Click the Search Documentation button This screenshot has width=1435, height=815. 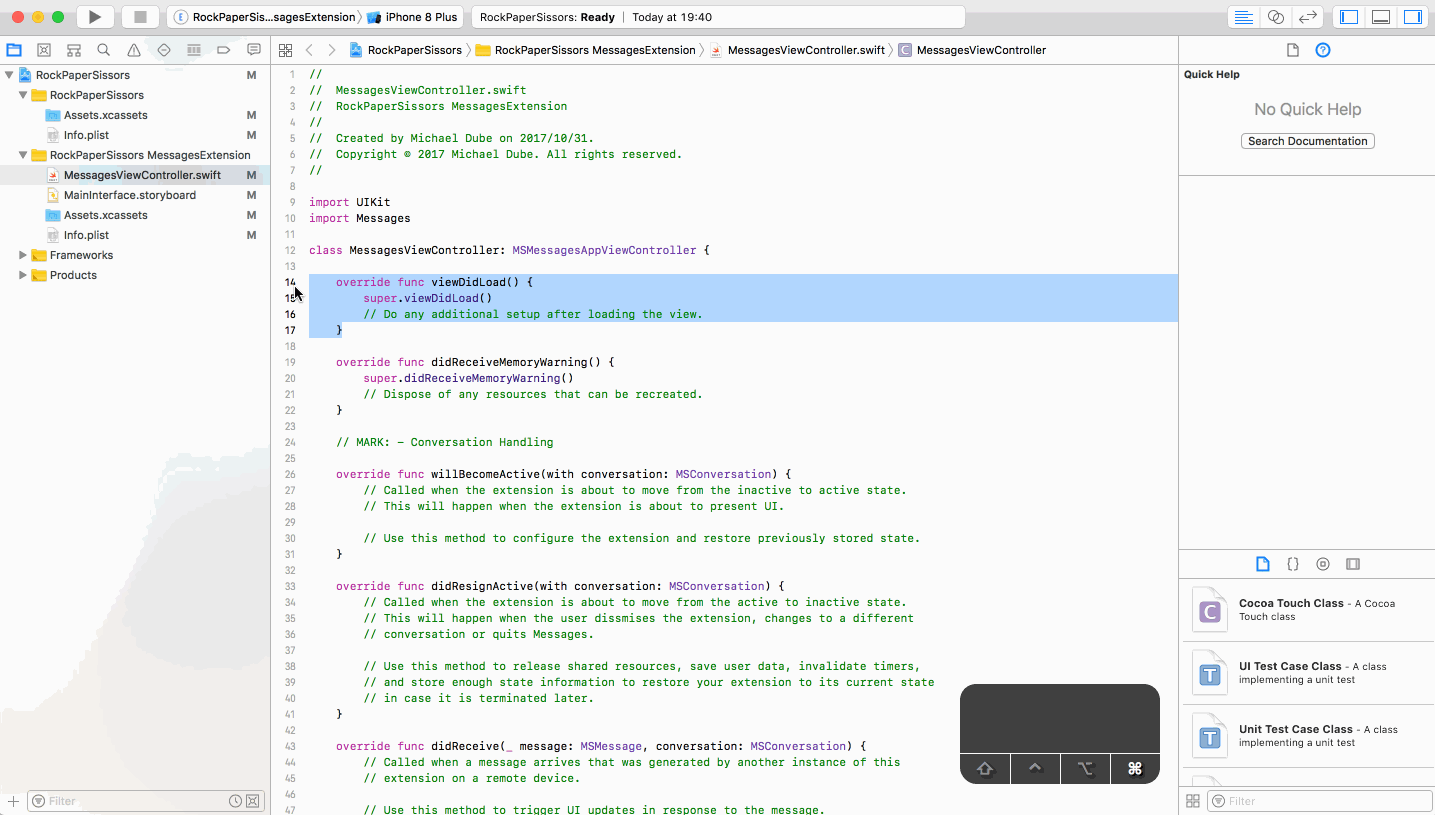[1307, 141]
